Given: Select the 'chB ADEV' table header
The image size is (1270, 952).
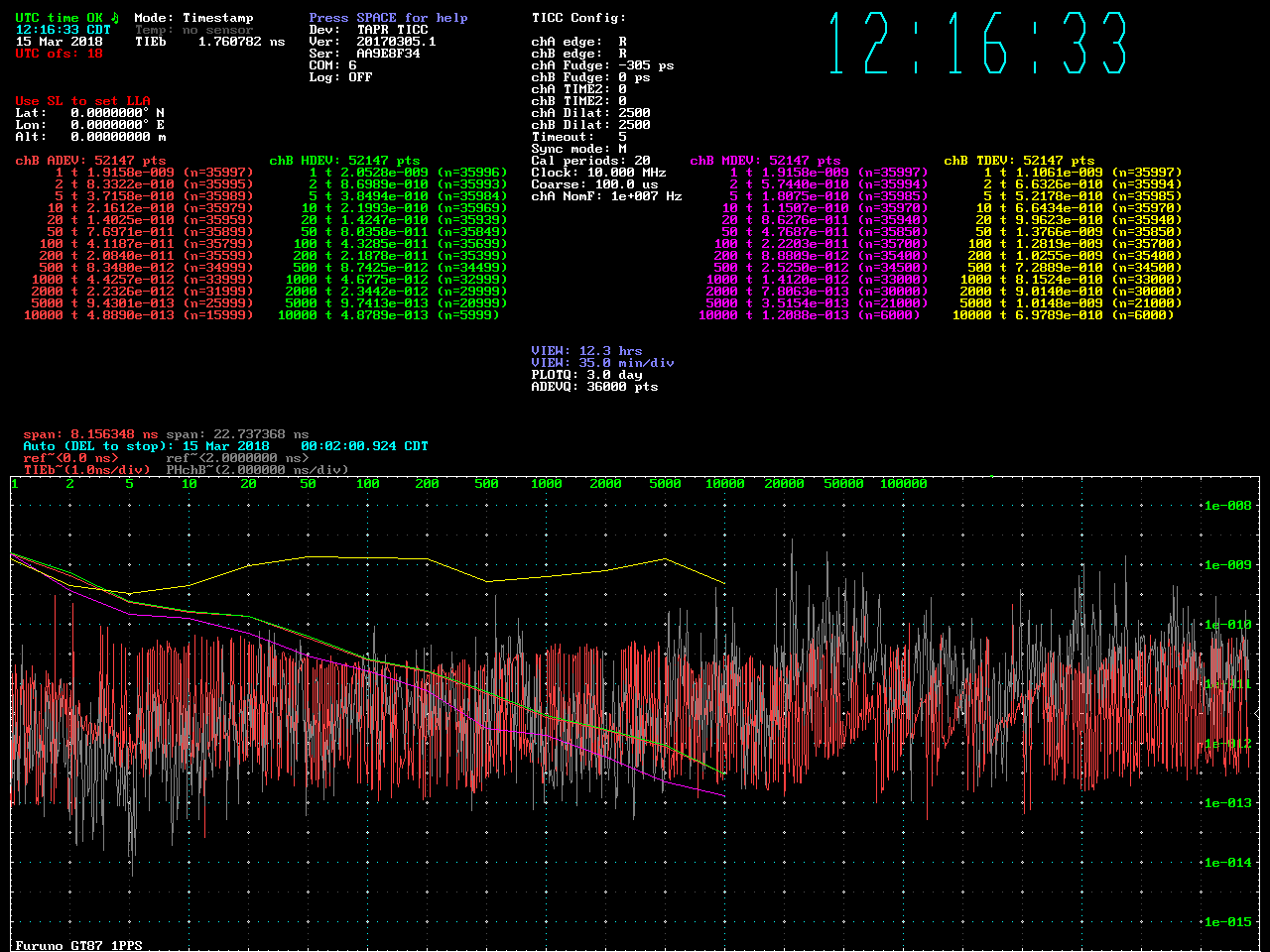Looking at the screenshot, I should tap(90, 161).
